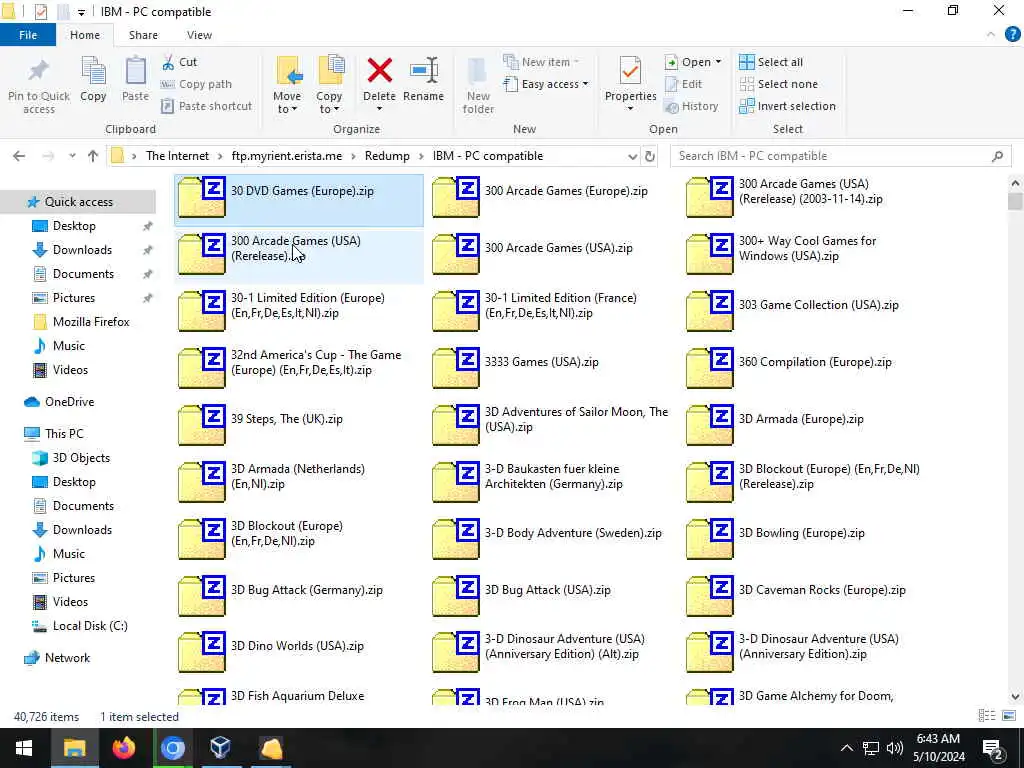Open file Properties with checkmark icon
1024x768 pixels.
tap(630, 71)
